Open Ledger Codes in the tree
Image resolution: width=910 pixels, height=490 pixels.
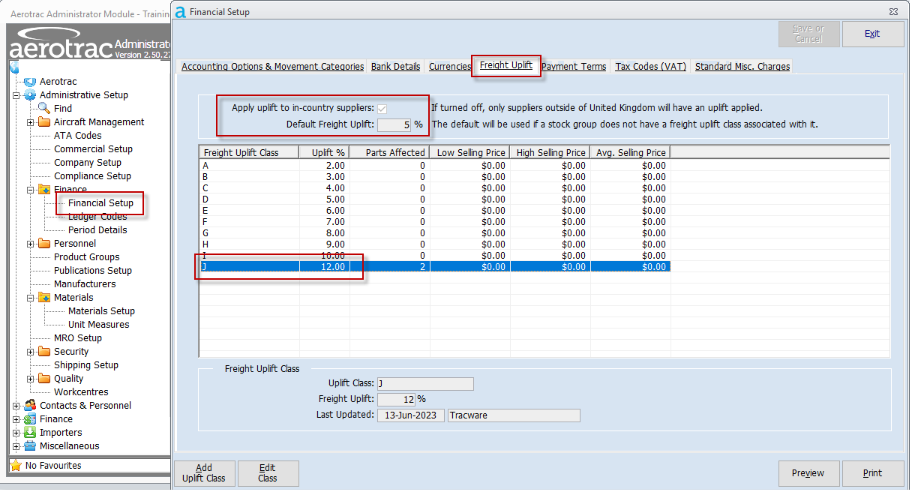click(97, 217)
